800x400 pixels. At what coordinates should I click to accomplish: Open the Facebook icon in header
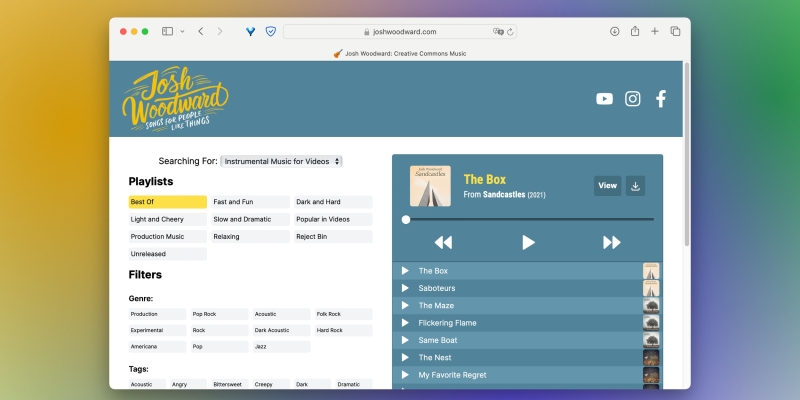pos(661,98)
